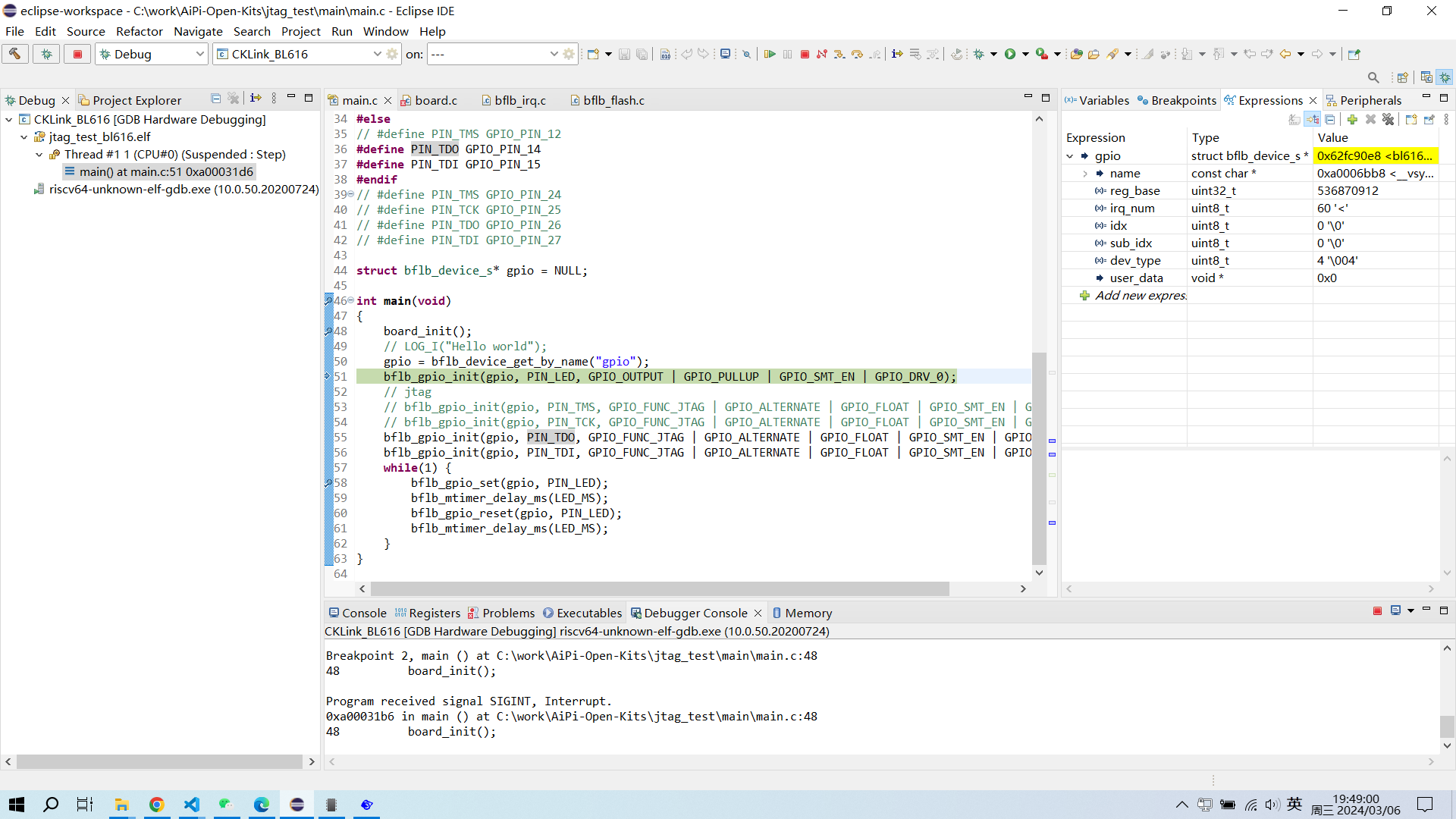Toggle Show Type Names in Expressions
This screenshot has height=819, width=1456.
tap(1294, 119)
